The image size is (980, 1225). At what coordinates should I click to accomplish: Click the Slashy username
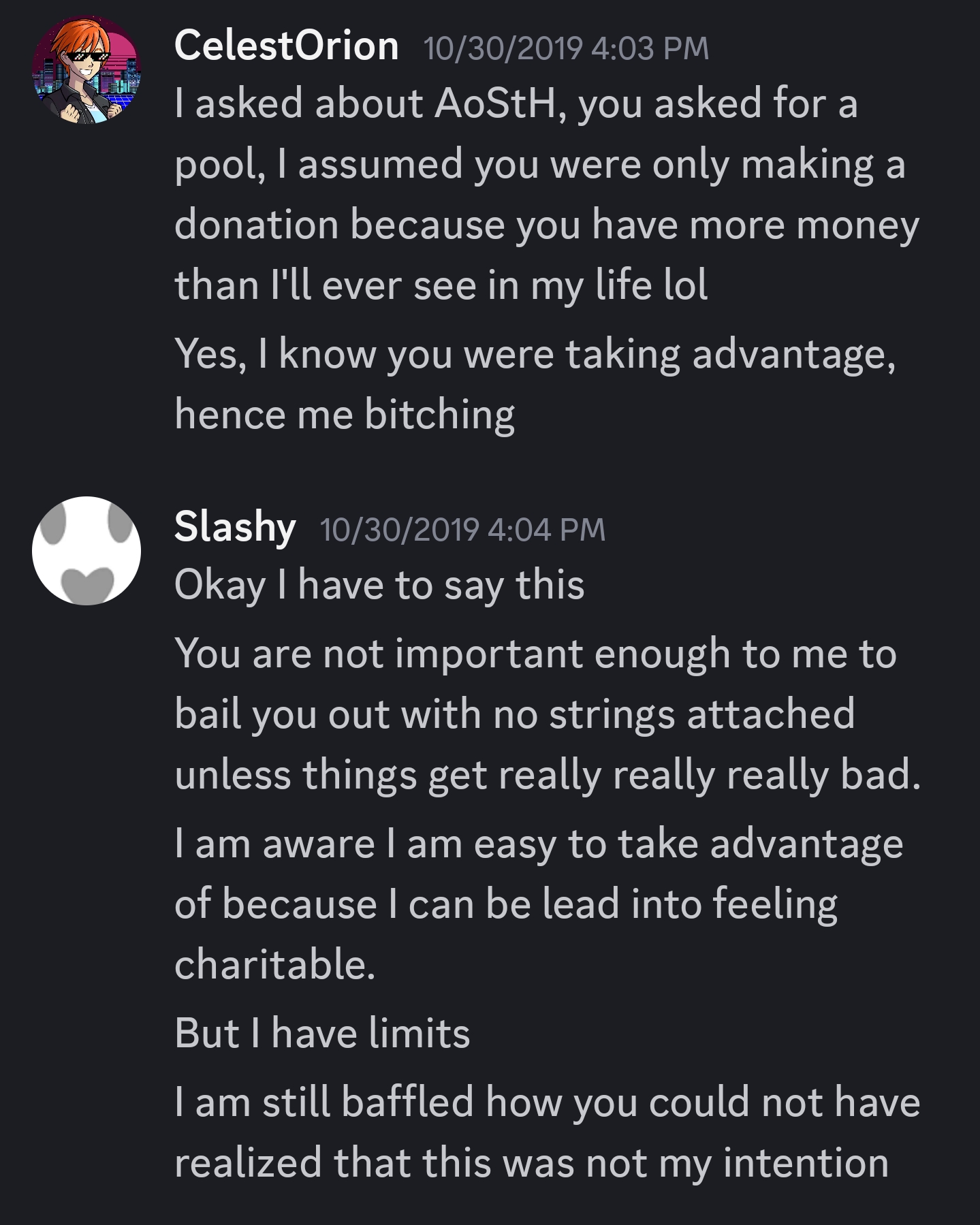point(235,527)
